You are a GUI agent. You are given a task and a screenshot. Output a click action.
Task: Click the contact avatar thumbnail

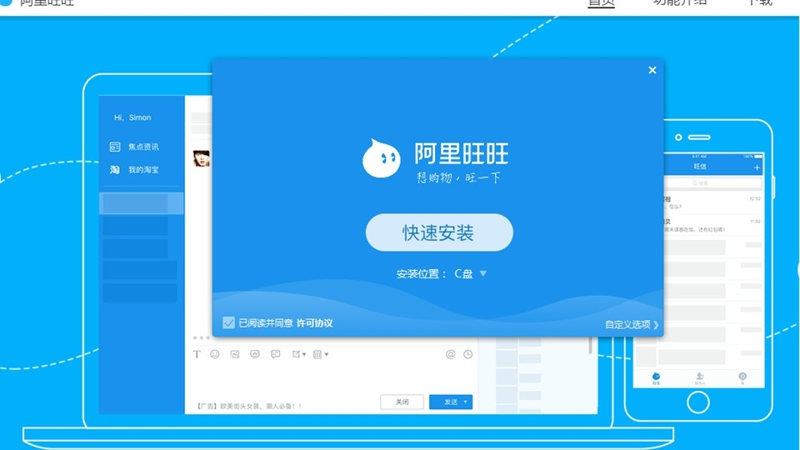coord(200,158)
